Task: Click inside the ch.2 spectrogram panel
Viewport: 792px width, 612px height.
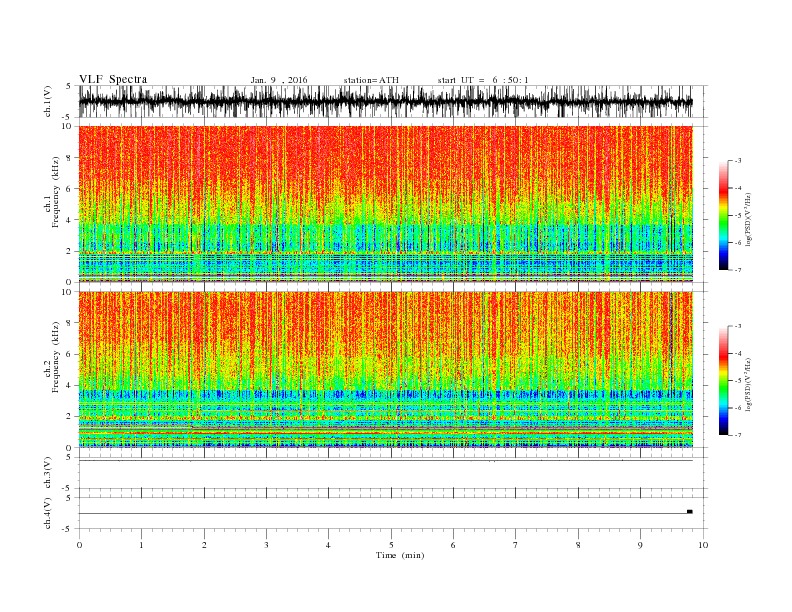Action: 386,369
